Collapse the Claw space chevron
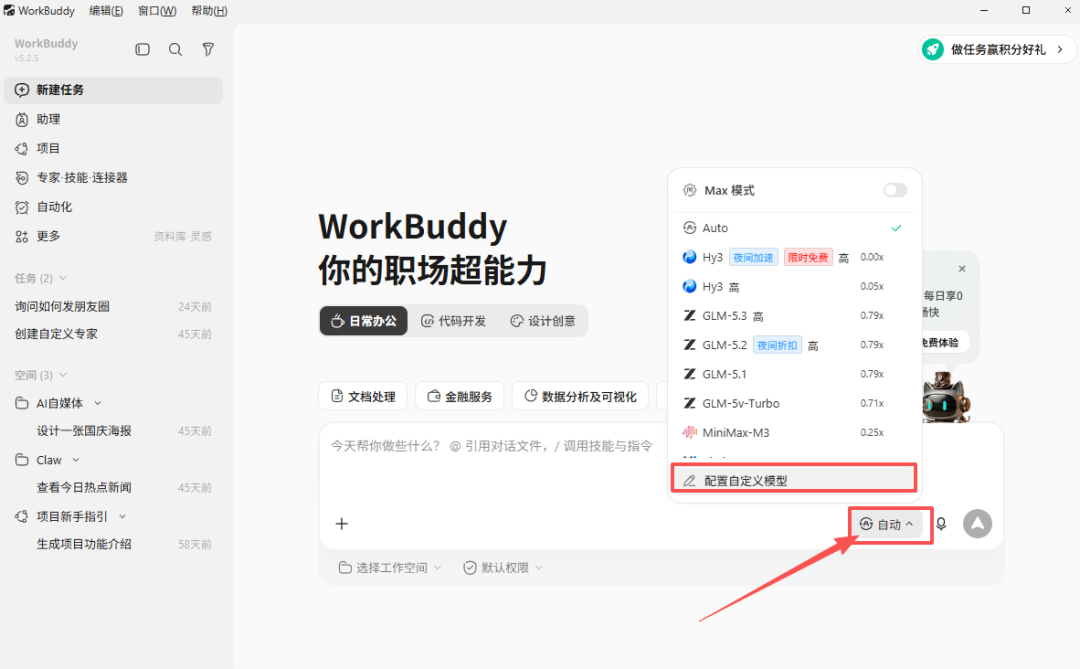The width and height of the screenshot is (1080, 669). 76,460
